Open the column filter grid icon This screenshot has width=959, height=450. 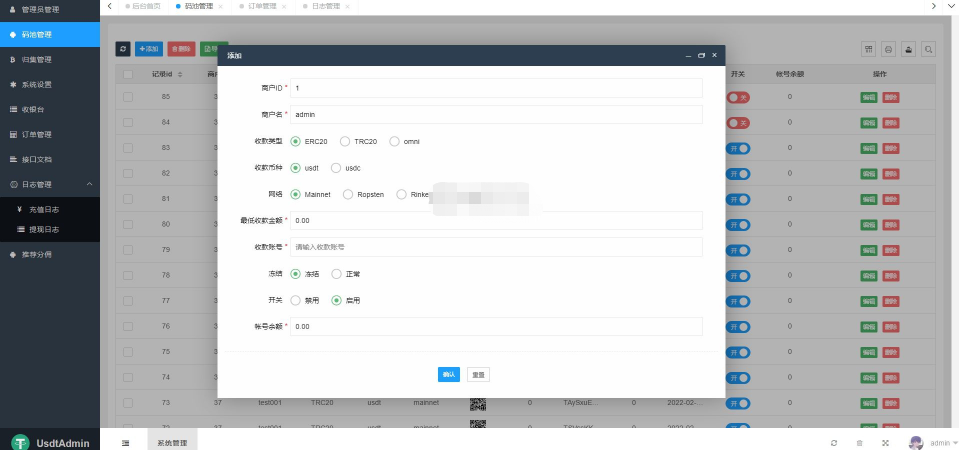(868, 49)
